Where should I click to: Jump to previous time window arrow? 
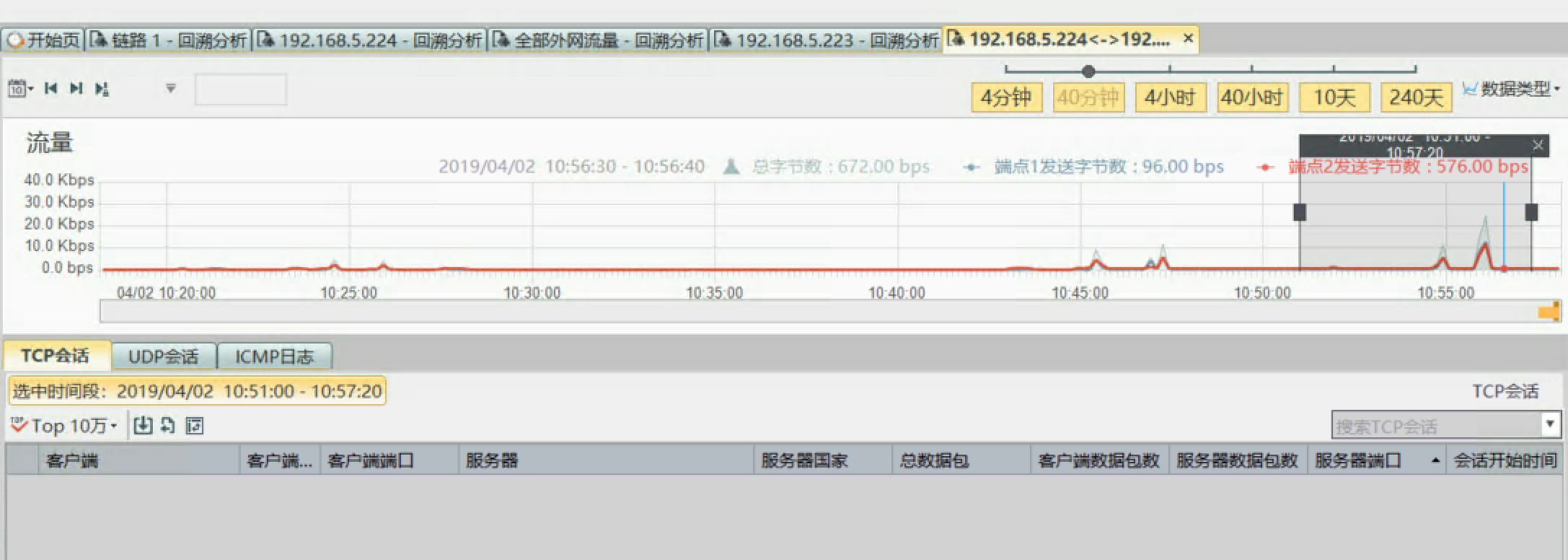(x=50, y=89)
